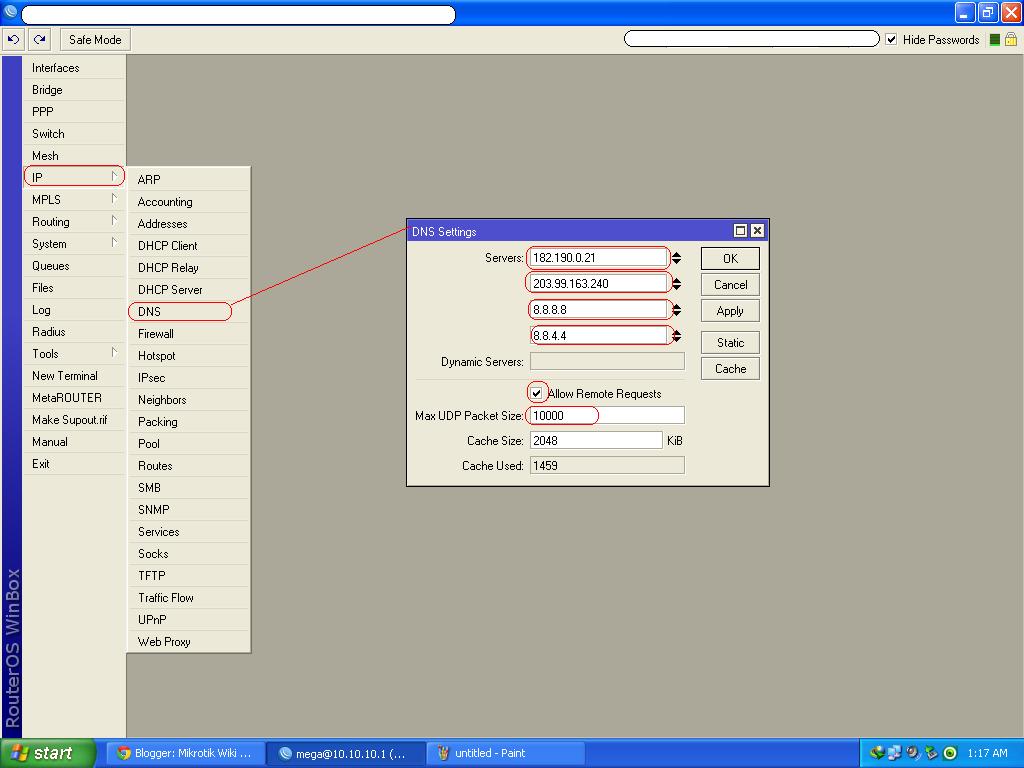
Task: Click the 1:17 AM clock in the taskbar
Action: click(x=987, y=753)
